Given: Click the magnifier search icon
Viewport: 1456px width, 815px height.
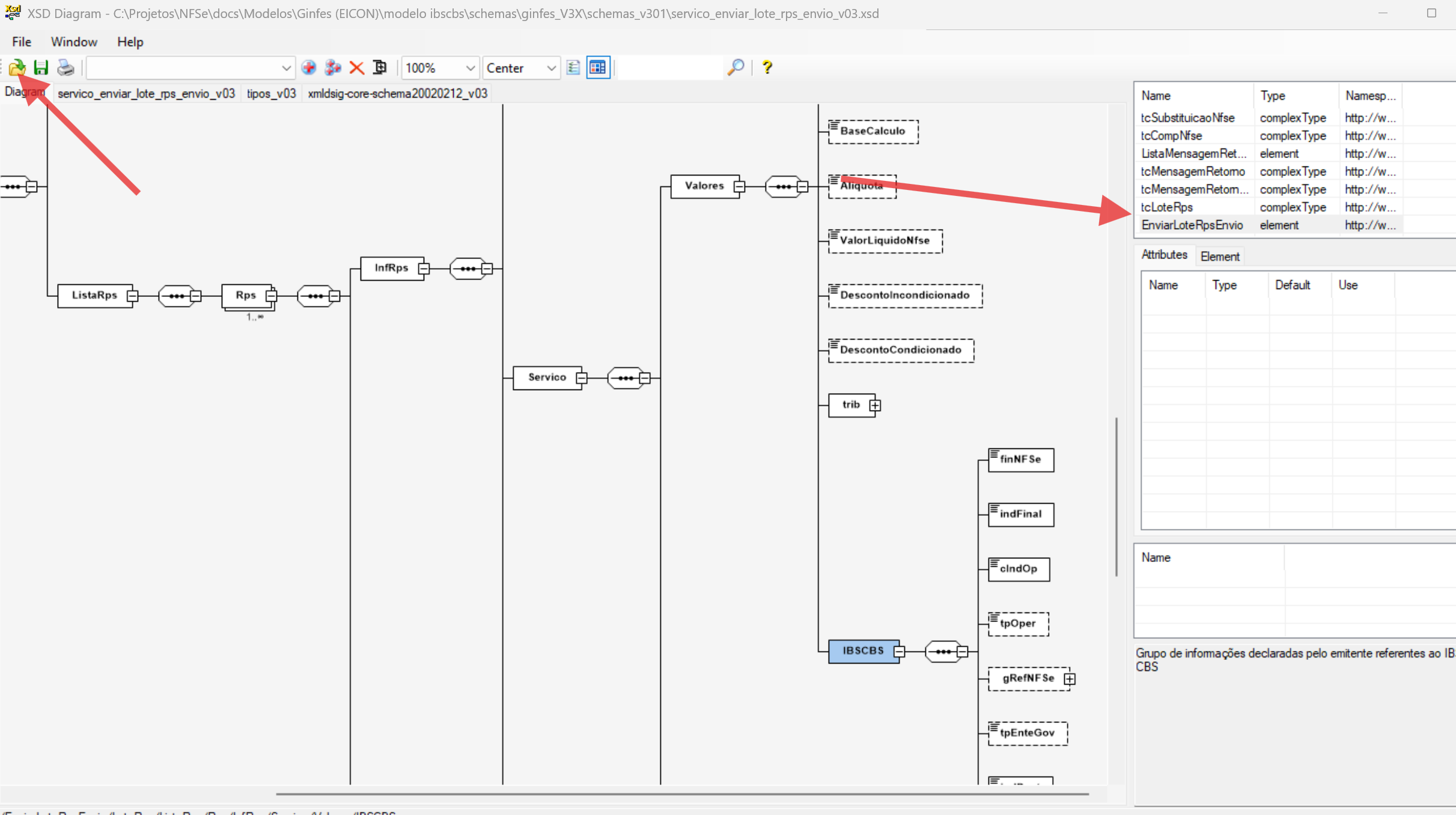Looking at the screenshot, I should tap(736, 67).
